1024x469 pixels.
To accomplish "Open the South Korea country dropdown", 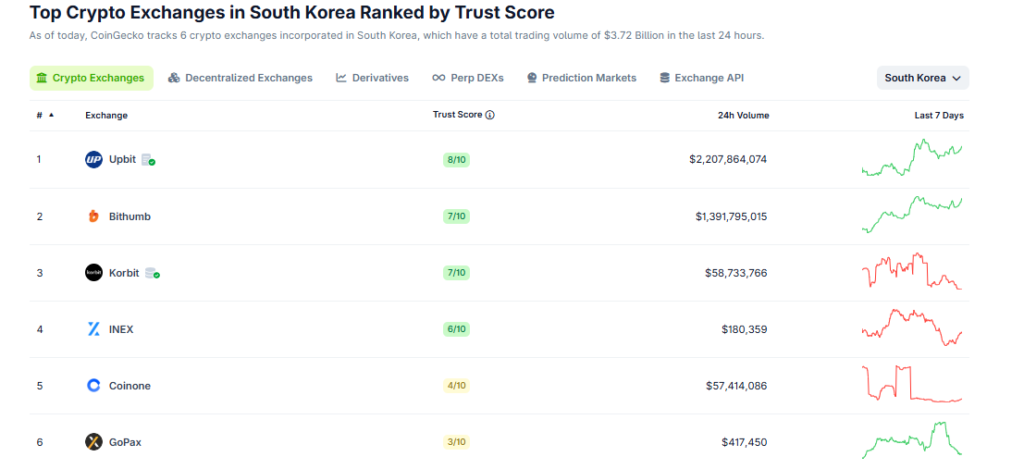I will 922,78.
